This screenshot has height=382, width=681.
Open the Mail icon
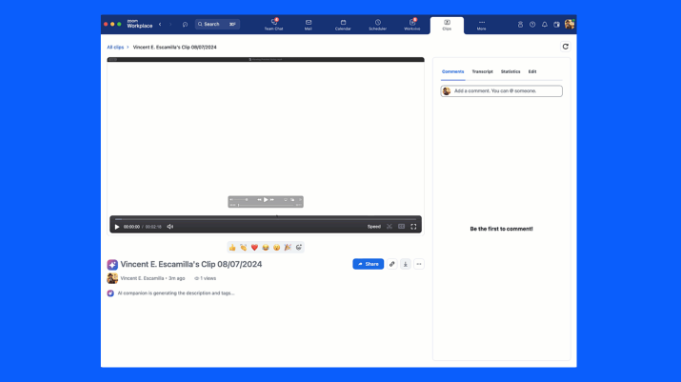(x=308, y=25)
